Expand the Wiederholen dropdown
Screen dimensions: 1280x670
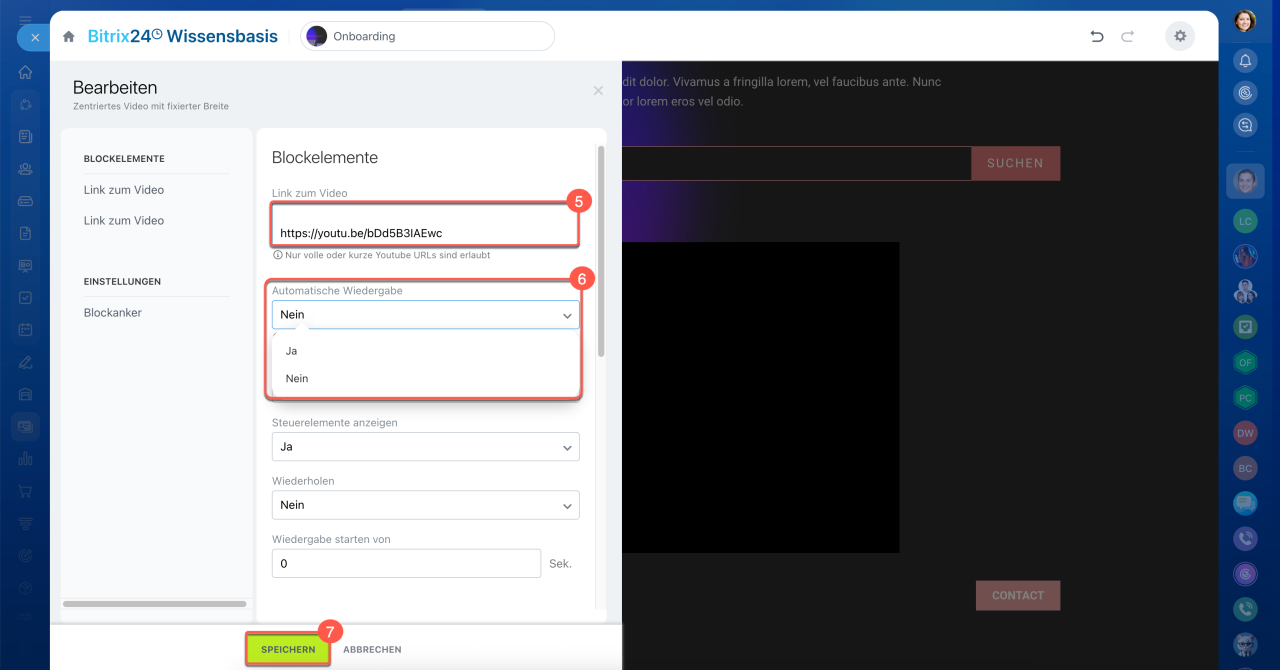pos(425,505)
